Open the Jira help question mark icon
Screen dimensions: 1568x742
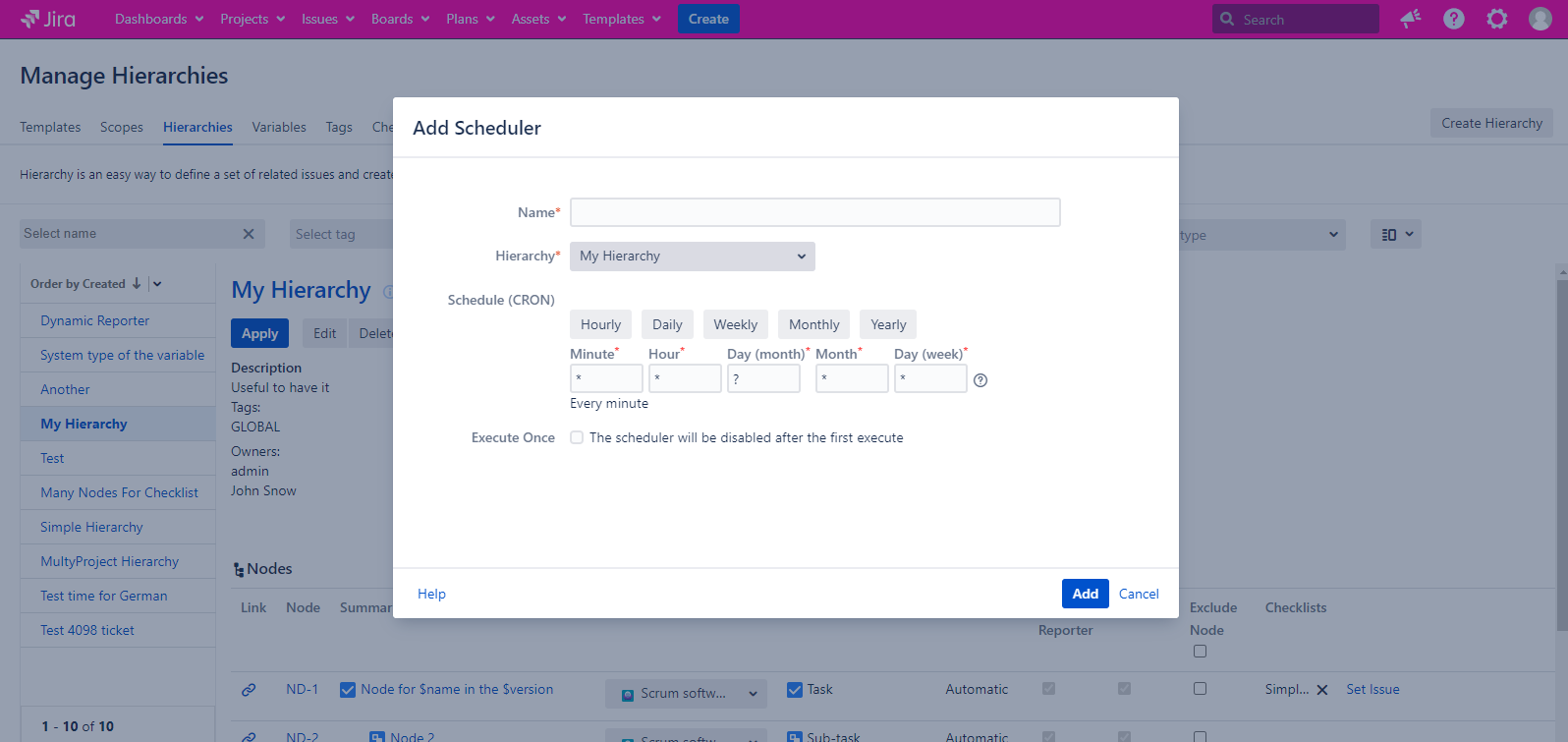coord(1454,19)
